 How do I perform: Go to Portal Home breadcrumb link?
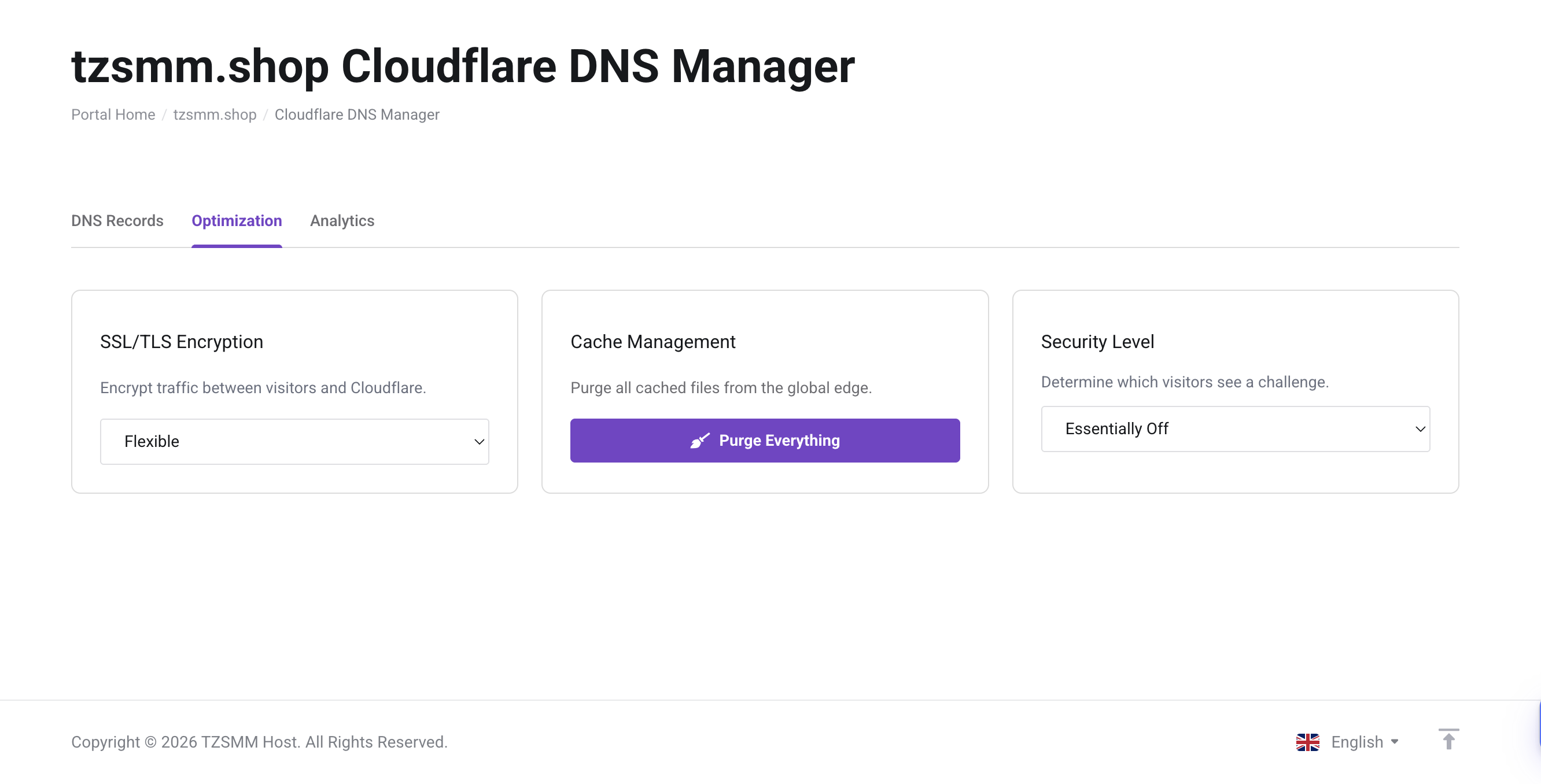[113, 114]
